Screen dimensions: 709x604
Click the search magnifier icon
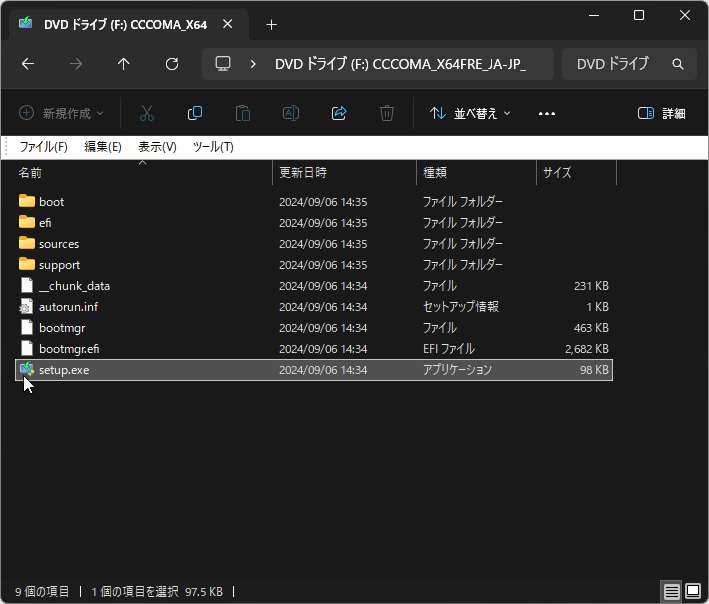point(677,64)
